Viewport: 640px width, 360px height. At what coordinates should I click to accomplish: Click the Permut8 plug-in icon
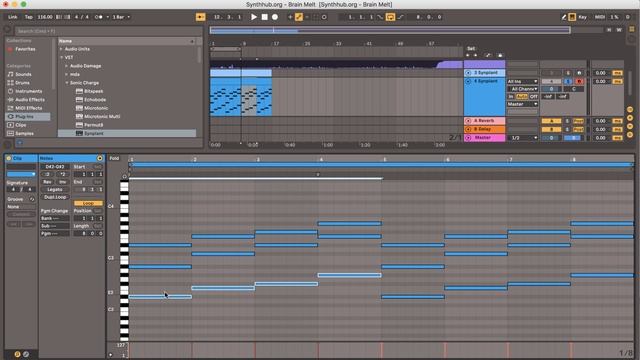click(x=79, y=125)
